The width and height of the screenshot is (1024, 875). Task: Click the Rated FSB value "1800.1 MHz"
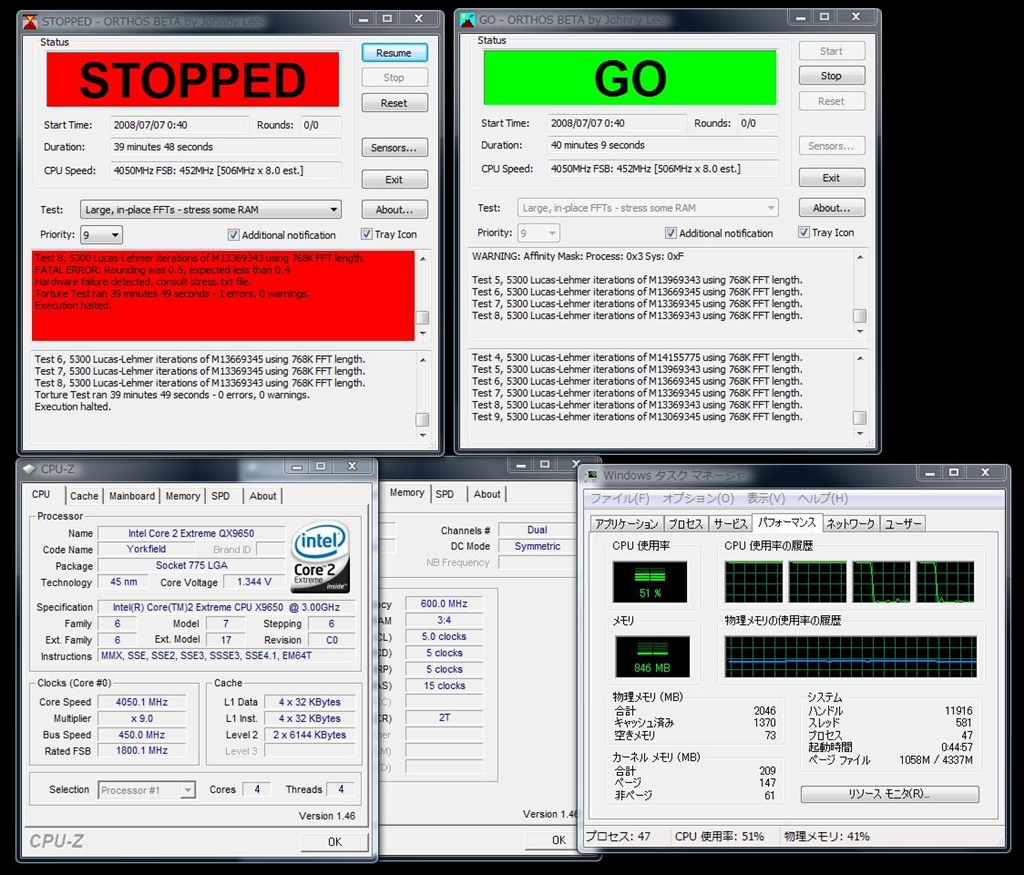point(142,751)
